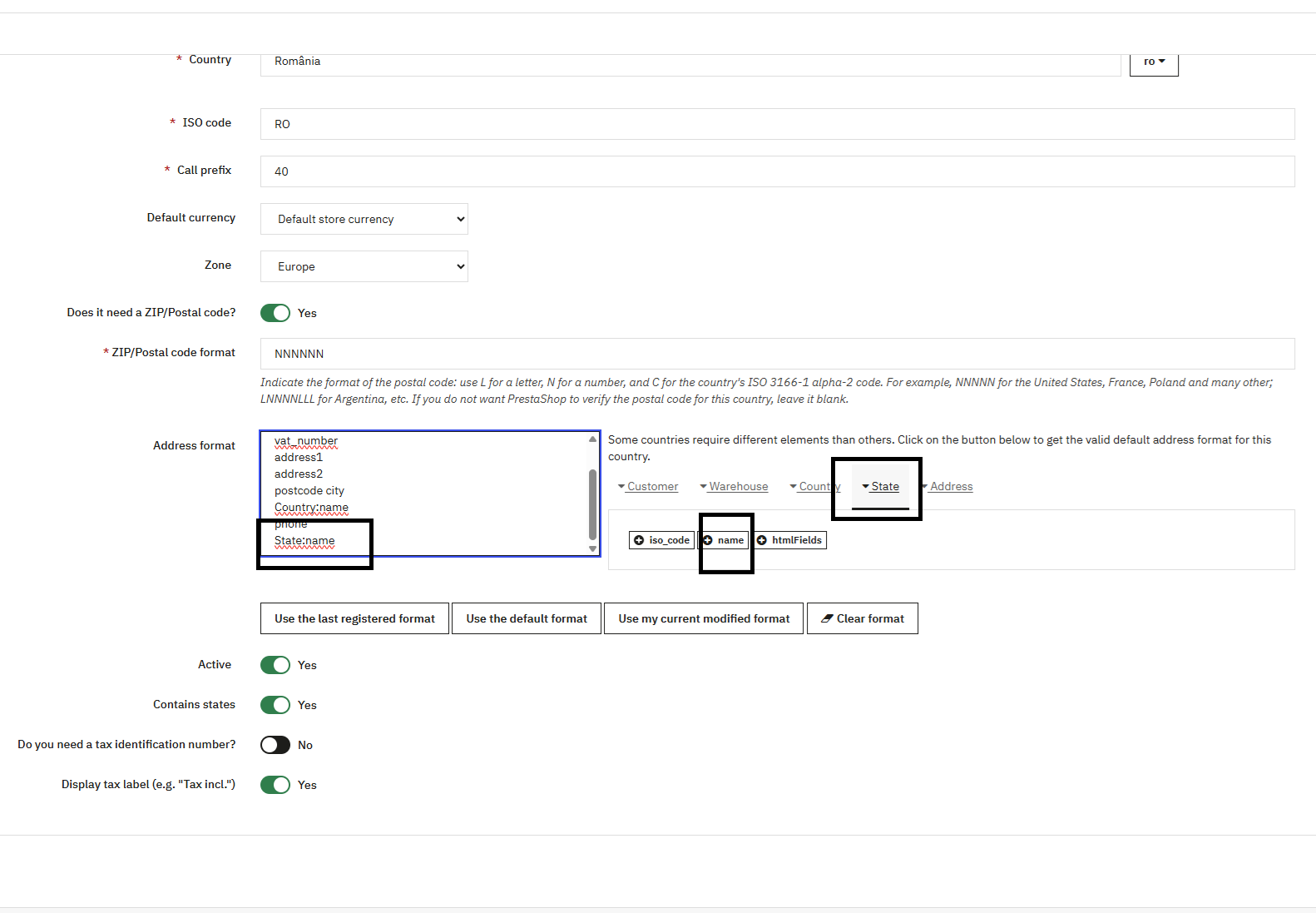
Task: Click the ZIP/Postal code format field
Action: 777,354
